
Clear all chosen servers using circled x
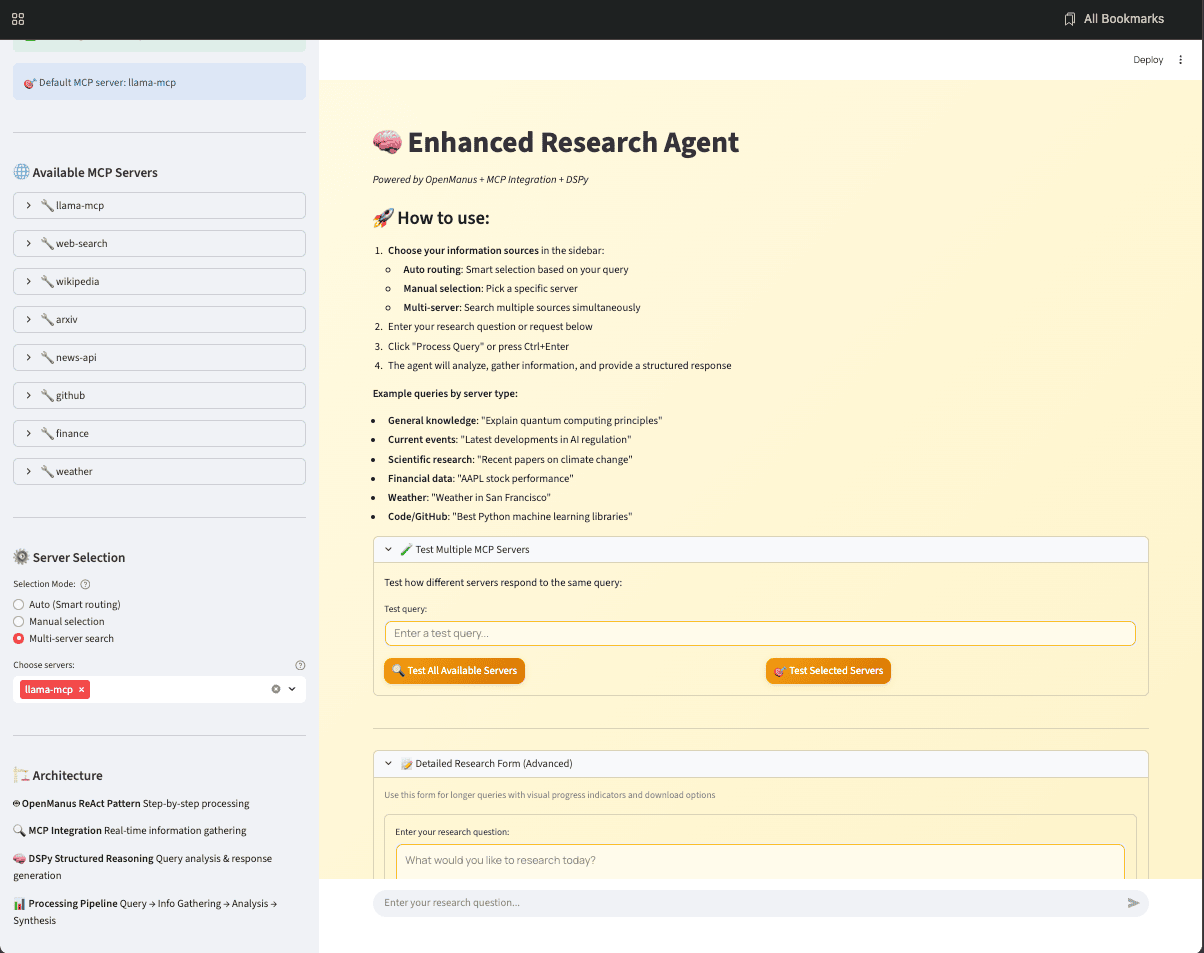276,689
